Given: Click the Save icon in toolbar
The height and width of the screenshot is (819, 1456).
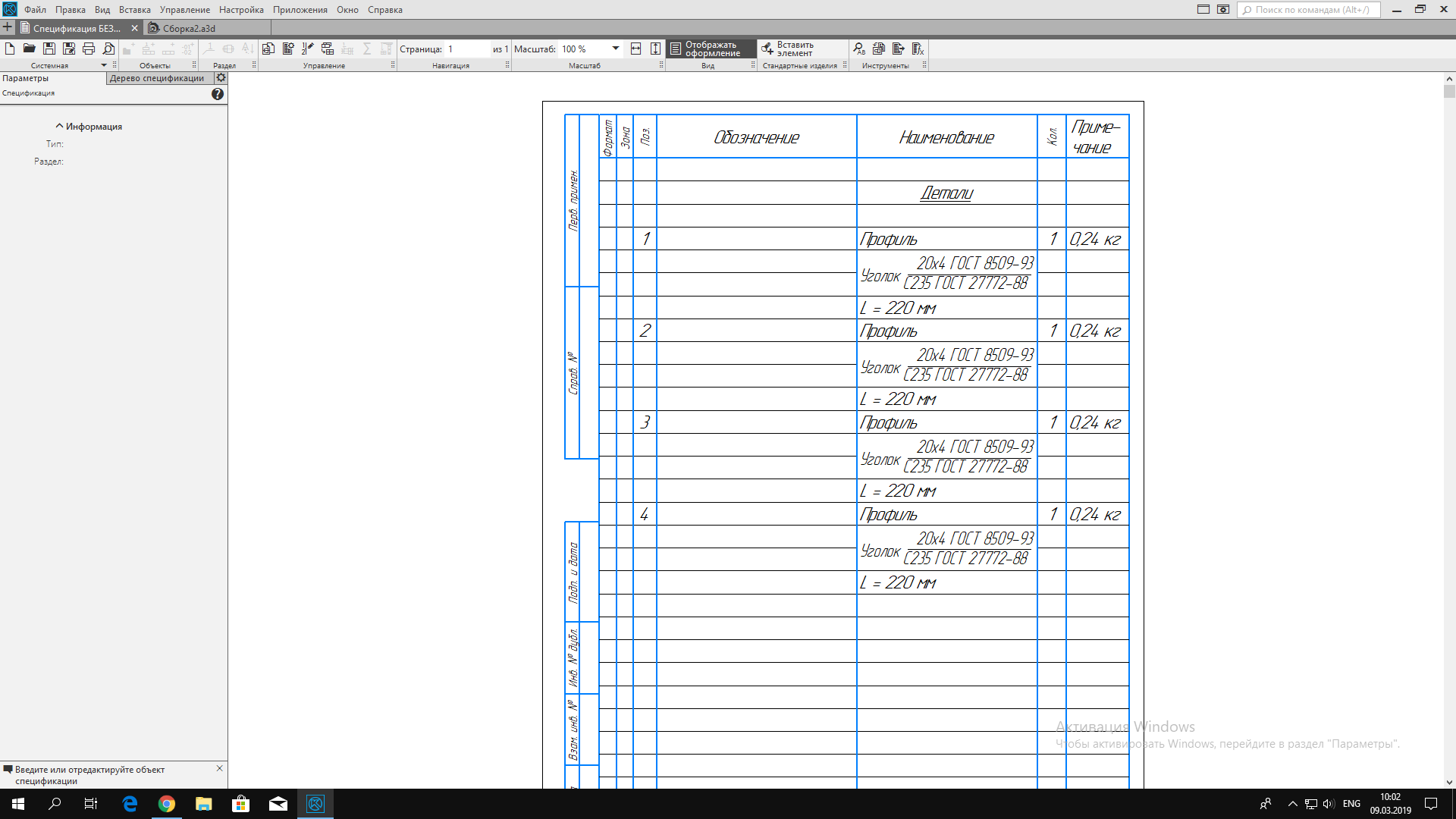Looking at the screenshot, I should point(47,48).
